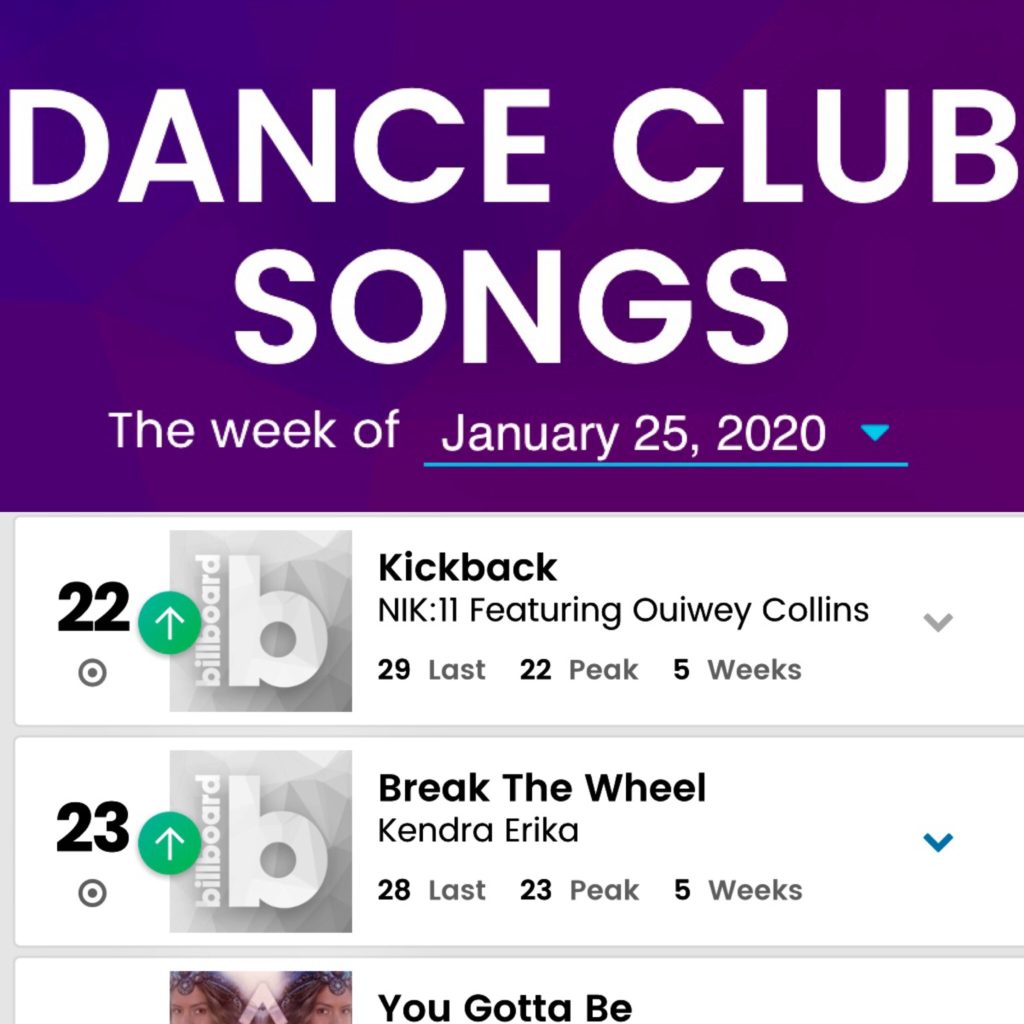Expand the Kickback chart entry chevron

(938, 622)
